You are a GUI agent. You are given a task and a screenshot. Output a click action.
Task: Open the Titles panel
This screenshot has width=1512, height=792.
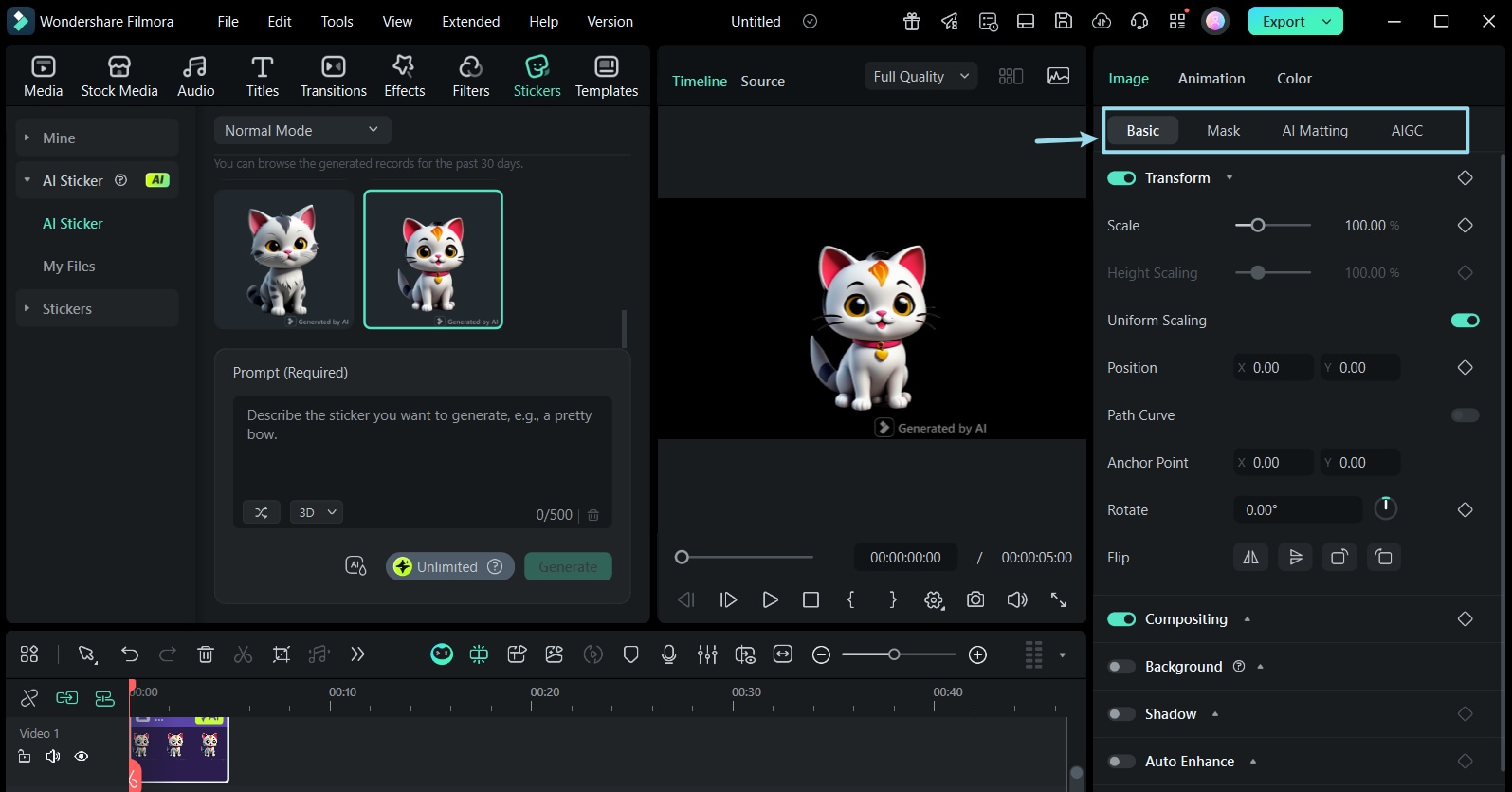tap(263, 77)
